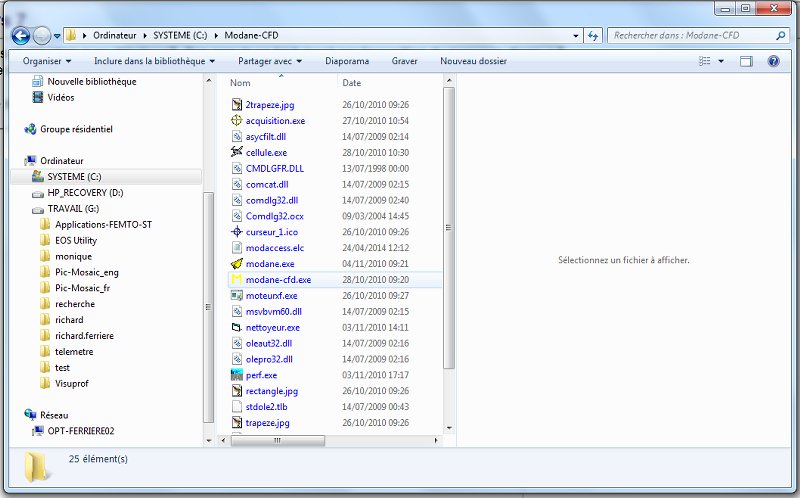Select the modaccess.elc file icon
The width and height of the screenshot is (800, 498).
pyautogui.click(x=237, y=247)
